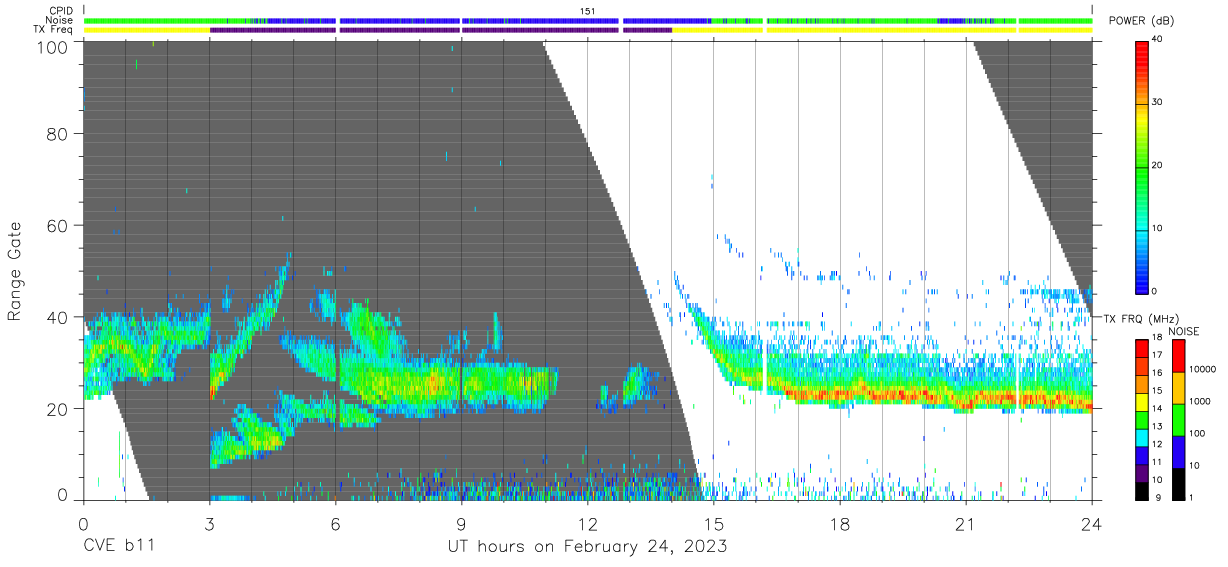Click the UT hours on February 24, 2023 title

pyautogui.click(x=586, y=546)
